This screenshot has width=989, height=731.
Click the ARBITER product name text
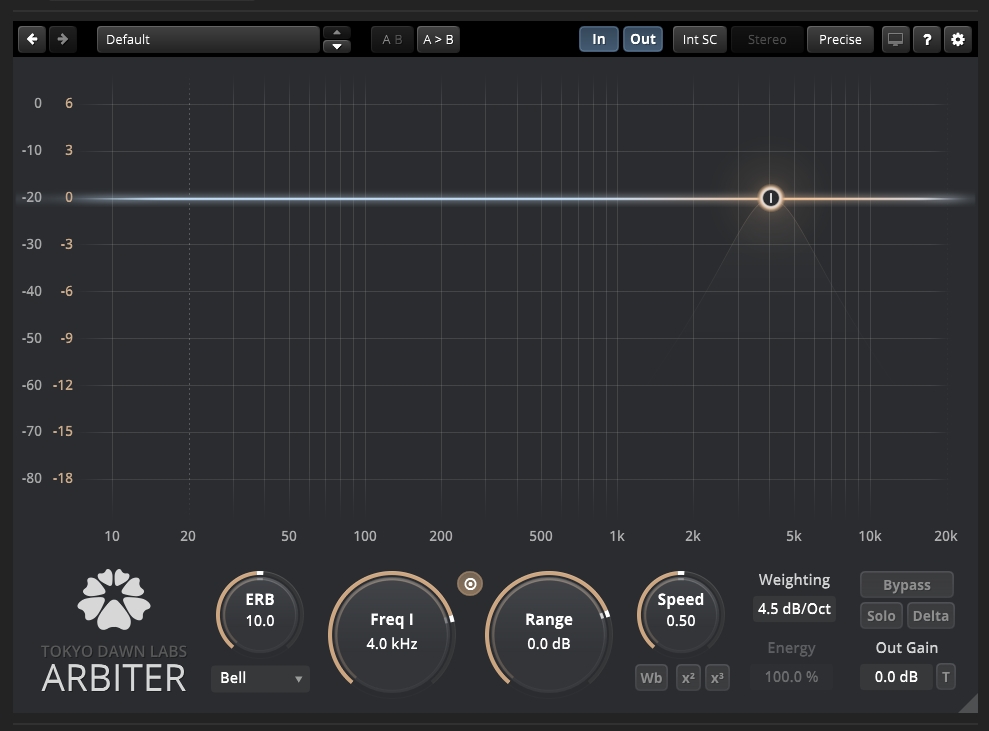114,678
